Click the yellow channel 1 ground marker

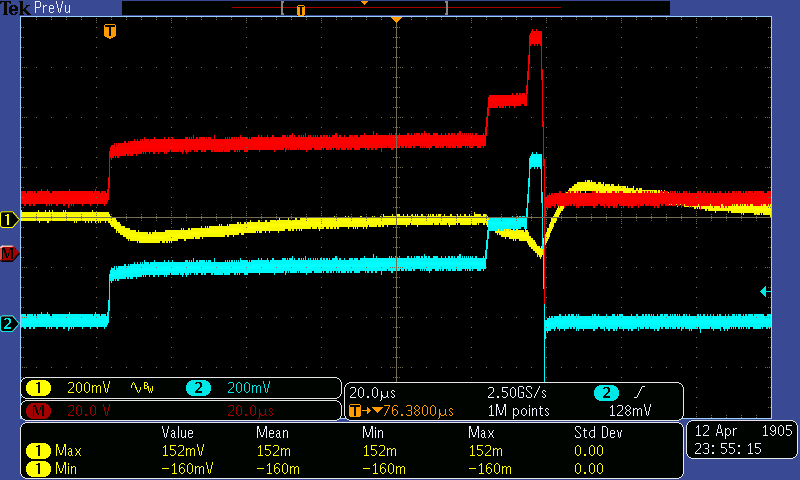9,219
